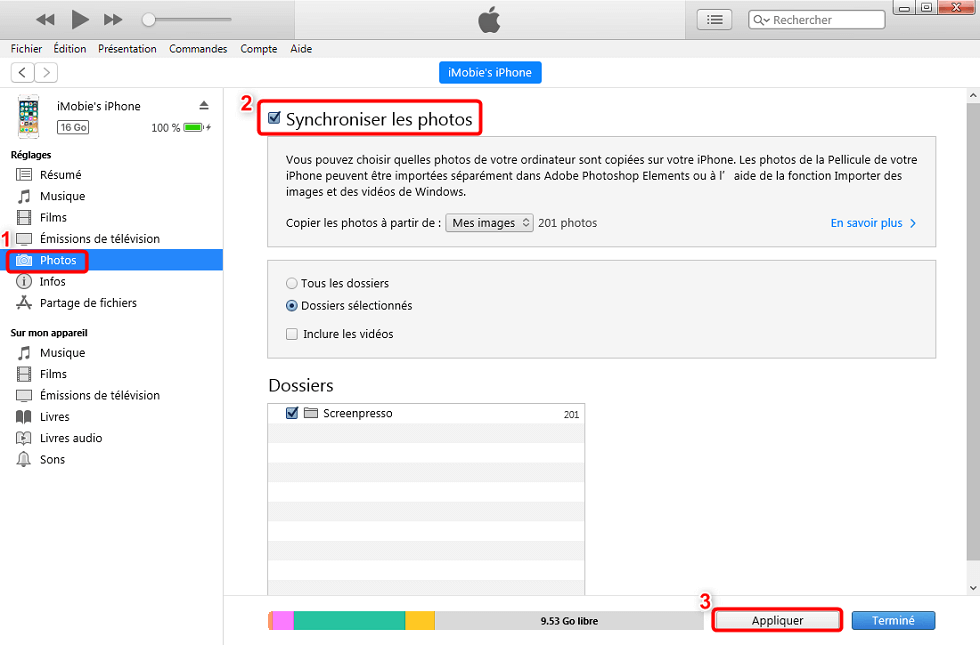Click the Appliquer button
Screen dimensions: 980x645
tap(778, 621)
